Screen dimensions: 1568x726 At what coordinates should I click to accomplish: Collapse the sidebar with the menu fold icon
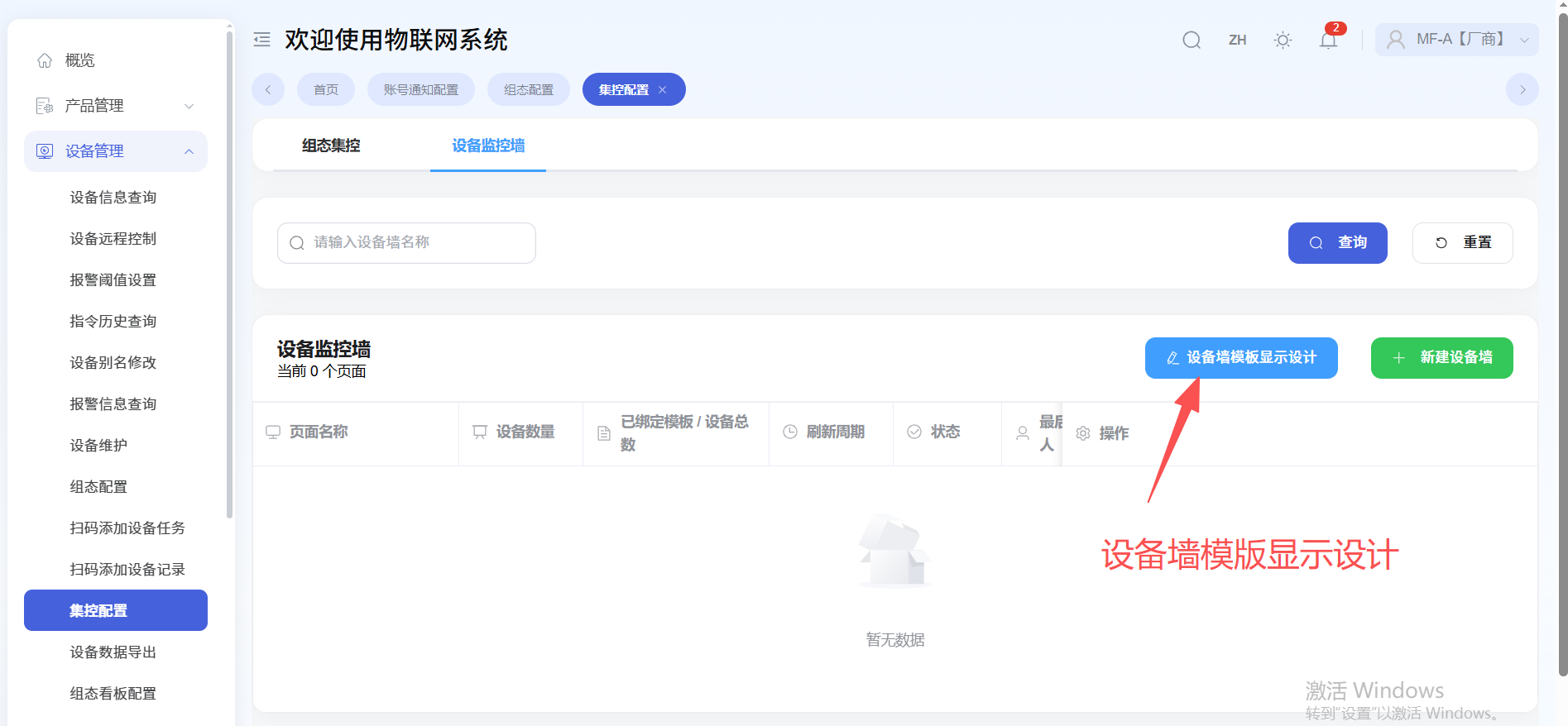pyautogui.click(x=261, y=40)
